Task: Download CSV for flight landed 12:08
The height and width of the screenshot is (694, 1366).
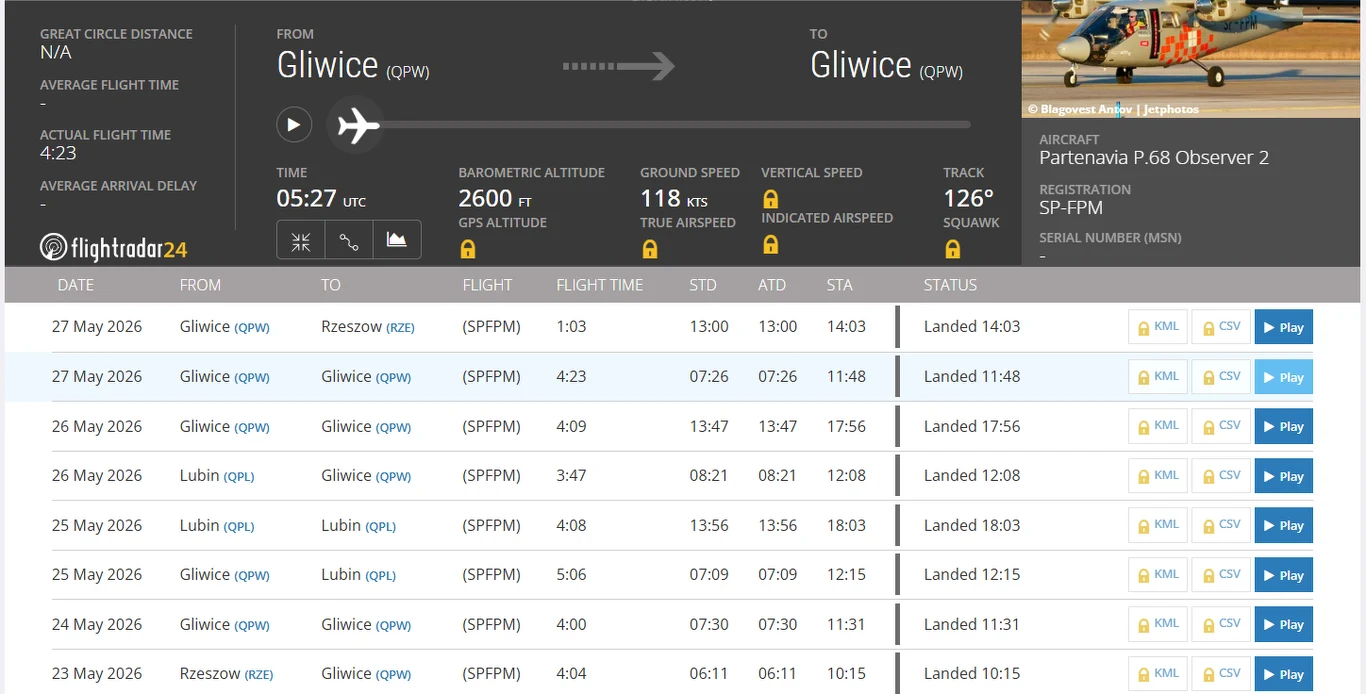Action: pyautogui.click(x=1221, y=476)
